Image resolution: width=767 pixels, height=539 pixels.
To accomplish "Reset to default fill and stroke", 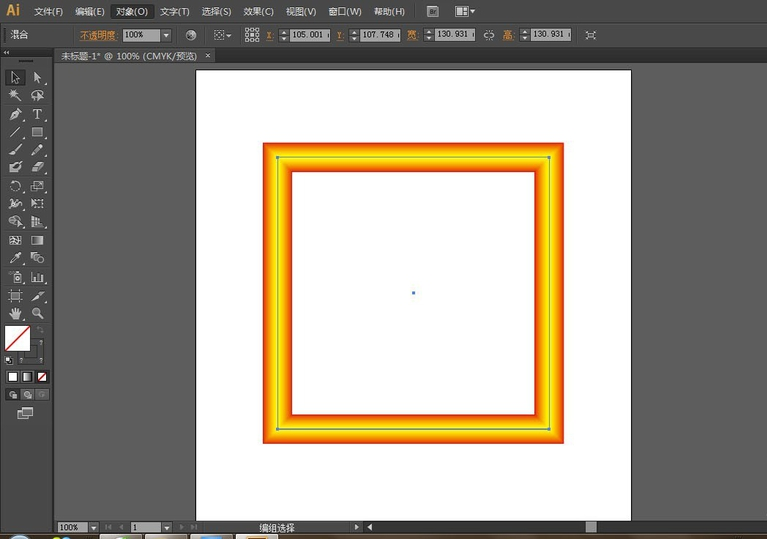I will (9, 360).
